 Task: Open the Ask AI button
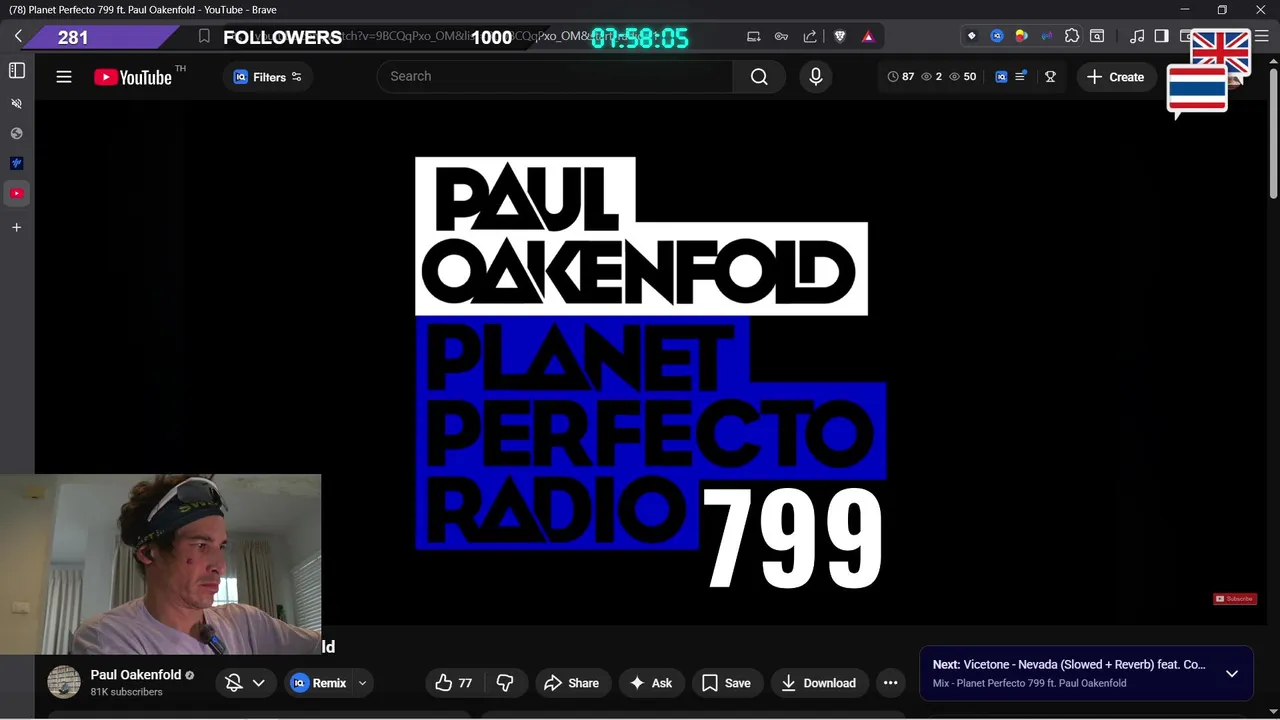(650, 683)
